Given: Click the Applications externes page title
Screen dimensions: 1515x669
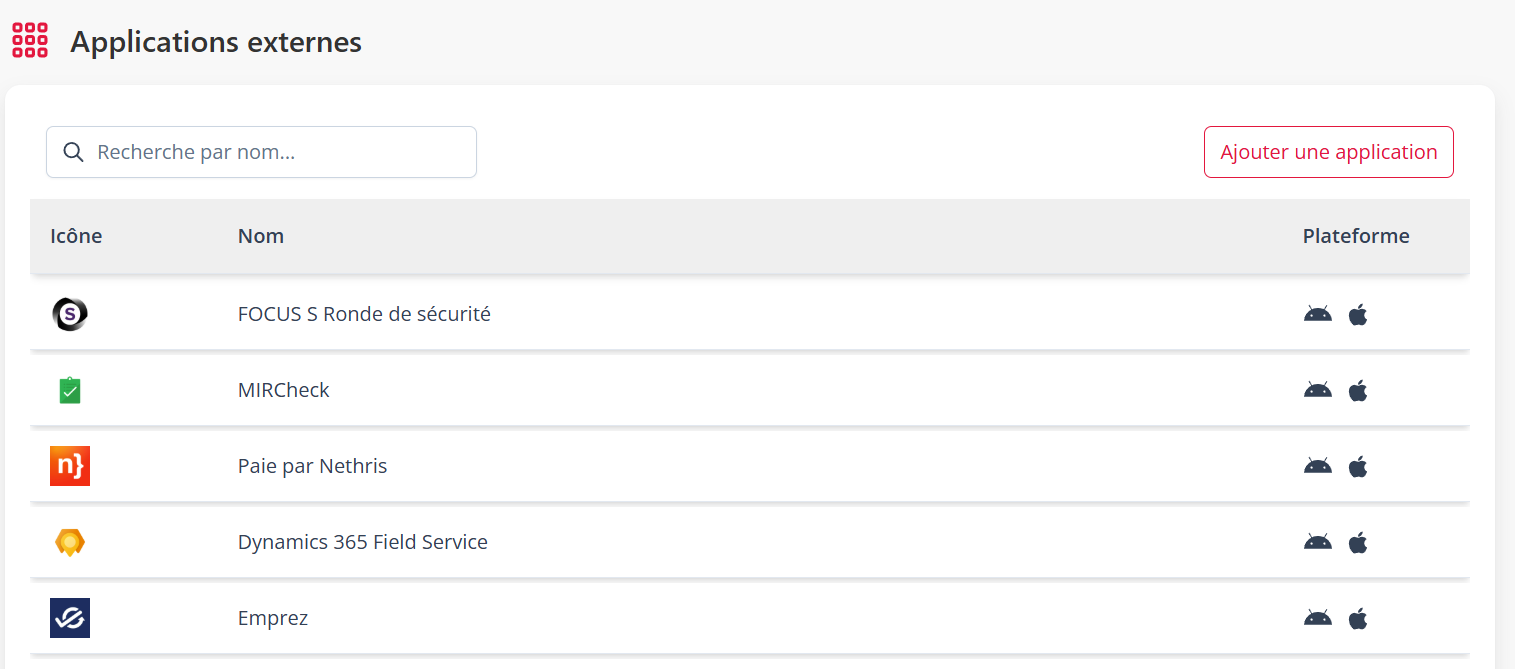Looking at the screenshot, I should pos(216,42).
